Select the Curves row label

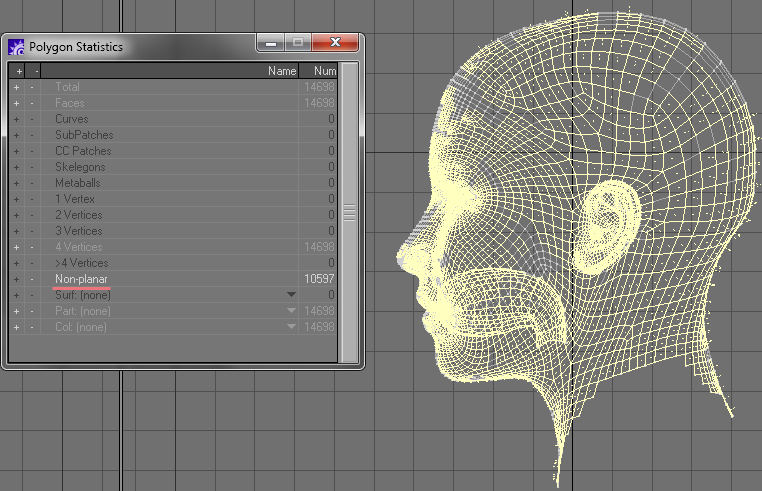pyautogui.click(x=72, y=119)
